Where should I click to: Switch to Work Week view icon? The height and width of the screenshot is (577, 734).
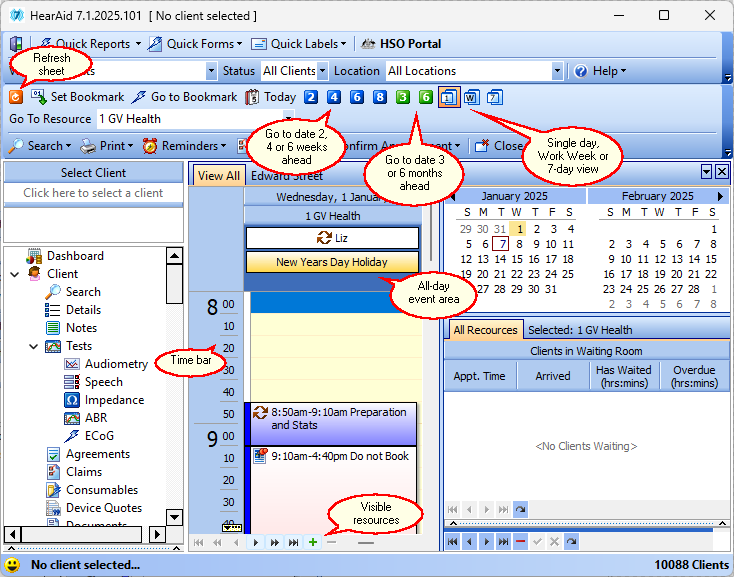[471, 97]
